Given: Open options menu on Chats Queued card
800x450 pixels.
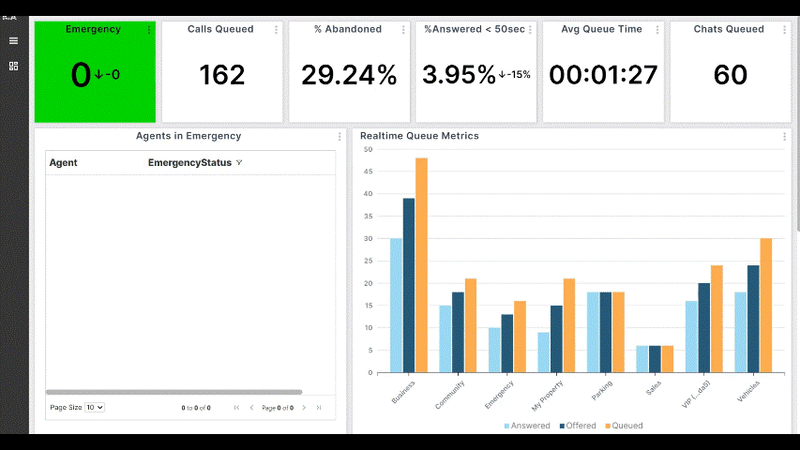Looking at the screenshot, I should [784, 30].
